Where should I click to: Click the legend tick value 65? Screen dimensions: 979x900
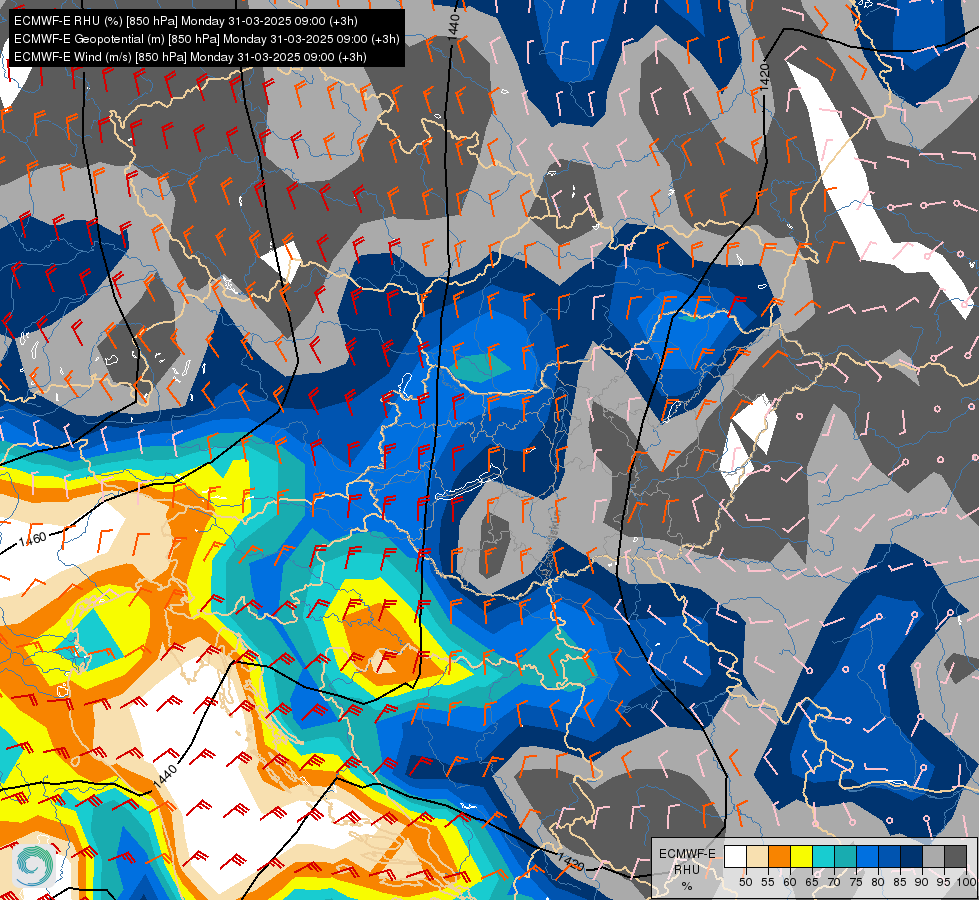click(x=812, y=882)
